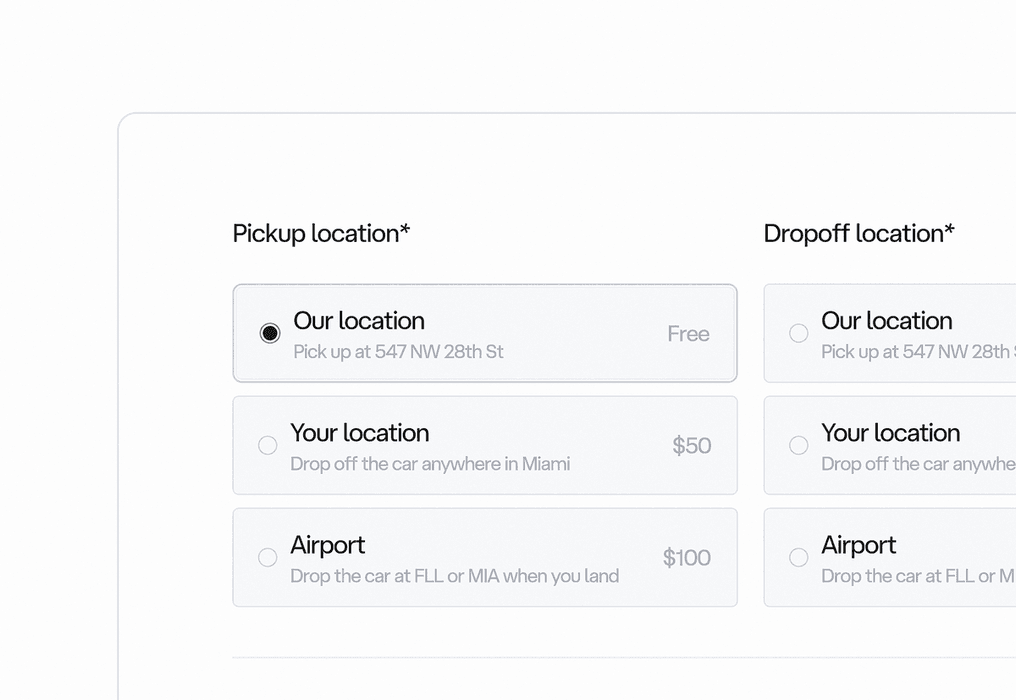
Task: Click the "Free" price in pickup options
Action: coord(688,334)
